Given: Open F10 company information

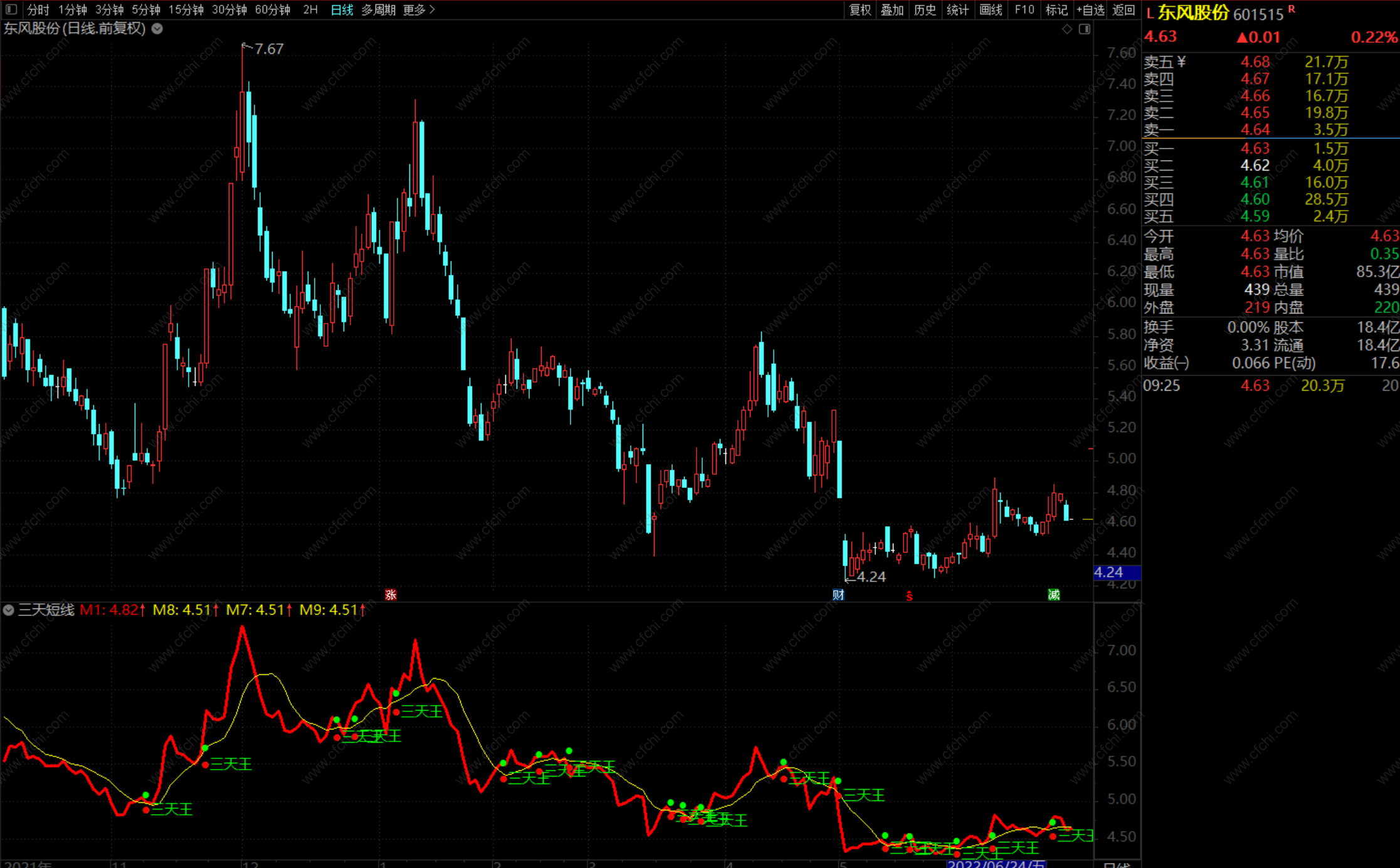Looking at the screenshot, I should (1024, 9).
